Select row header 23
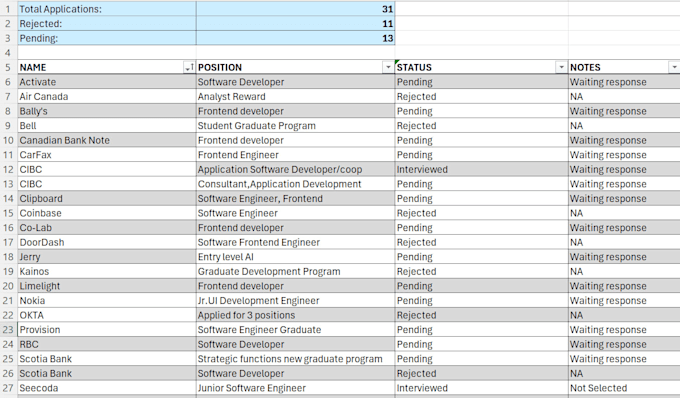This screenshot has height=398, width=680. (x=8, y=329)
